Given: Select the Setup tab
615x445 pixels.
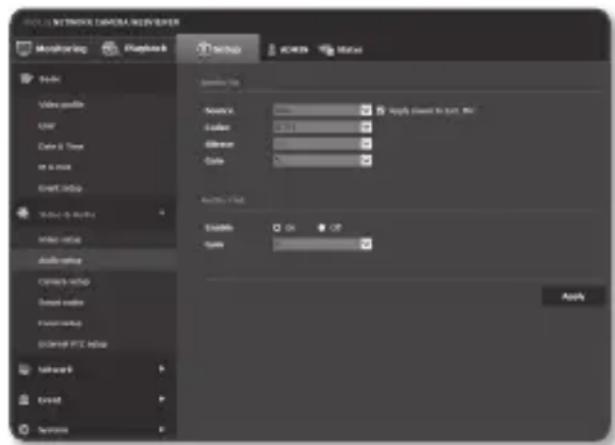Looking at the screenshot, I should click(x=218, y=49).
